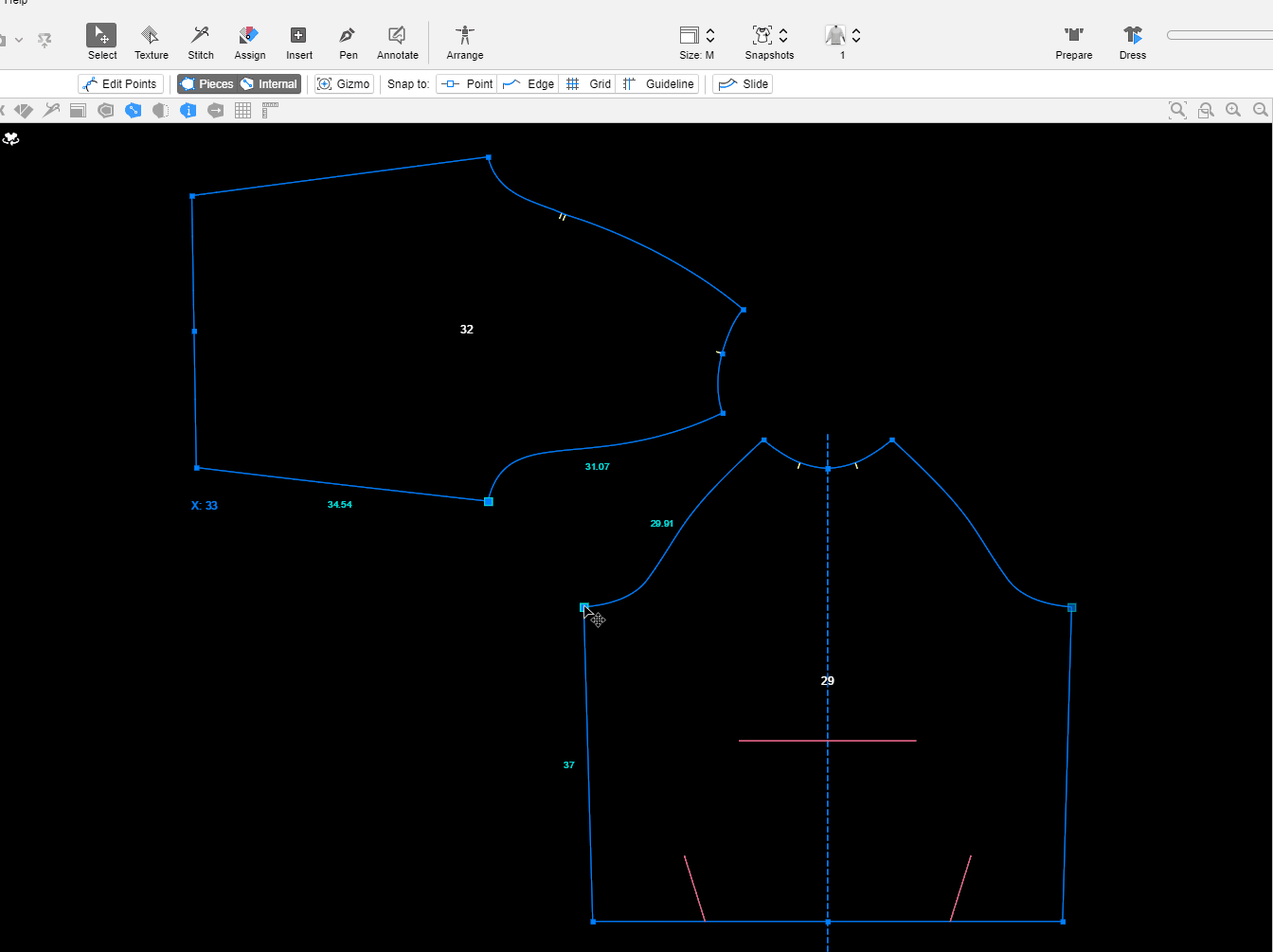The width and height of the screenshot is (1273, 952).
Task: Click the 31.07 edge measurement label
Action: 598,467
